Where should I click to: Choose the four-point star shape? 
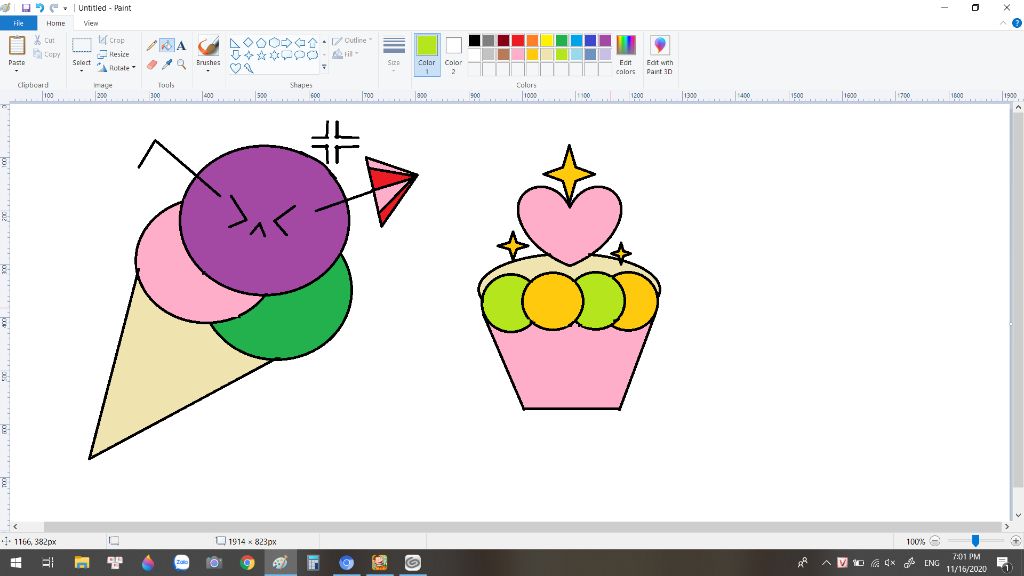pyautogui.click(x=248, y=55)
